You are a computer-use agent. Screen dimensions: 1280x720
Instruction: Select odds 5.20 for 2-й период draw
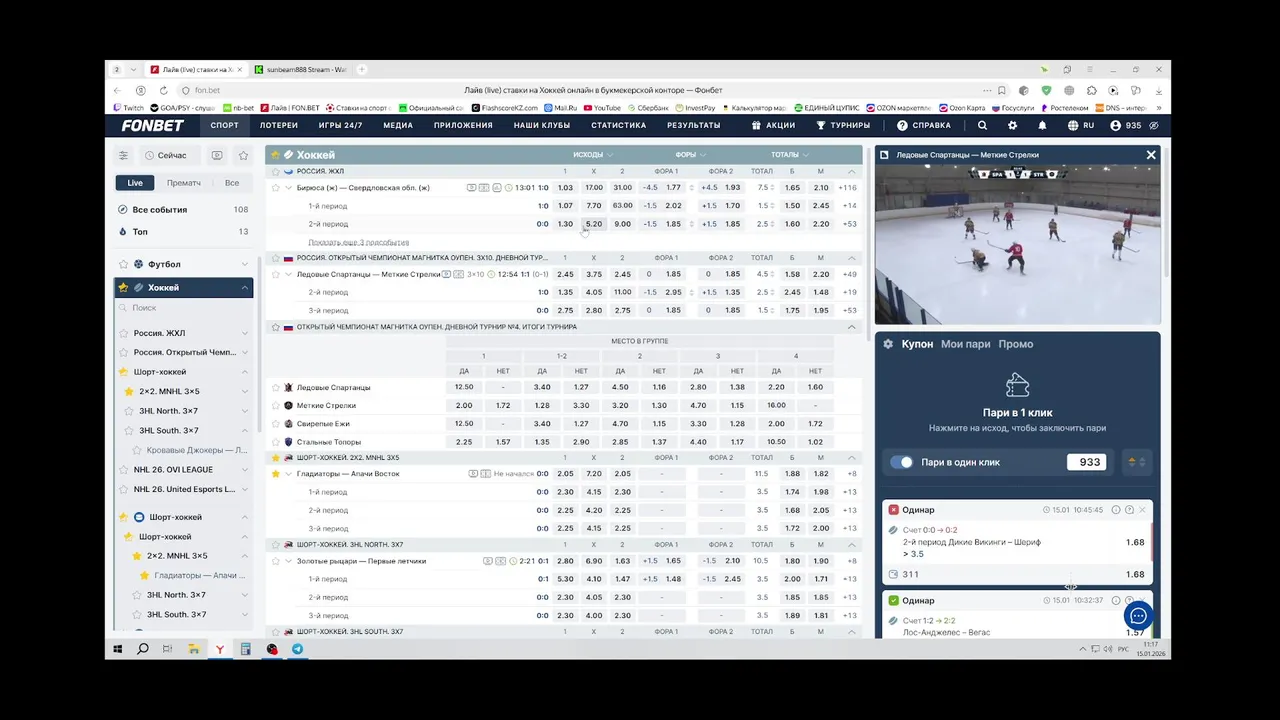593,224
